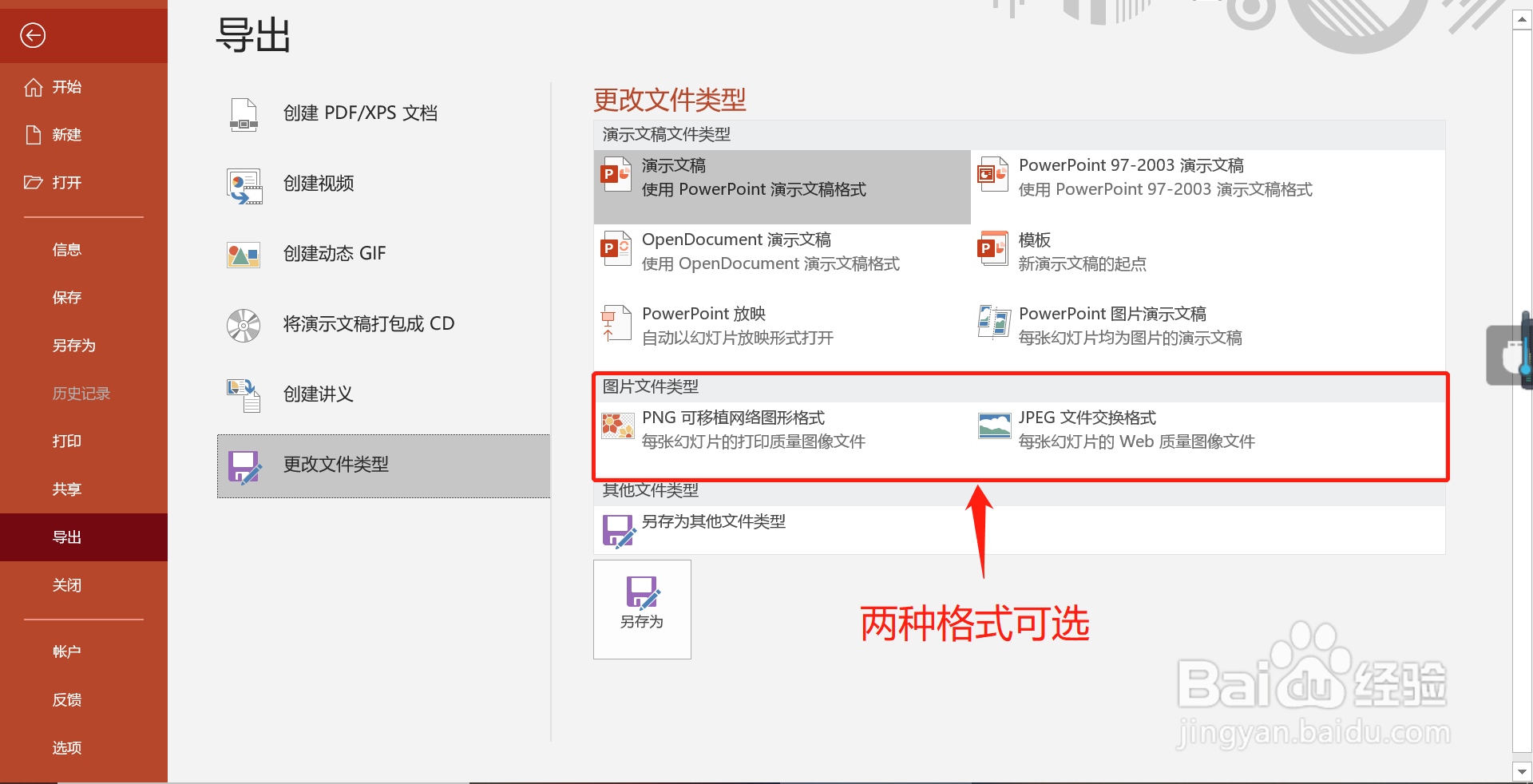The width and height of the screenshot is (1533, 784).
Task: Open 创建视频 export option
Action: pos(319,184)
